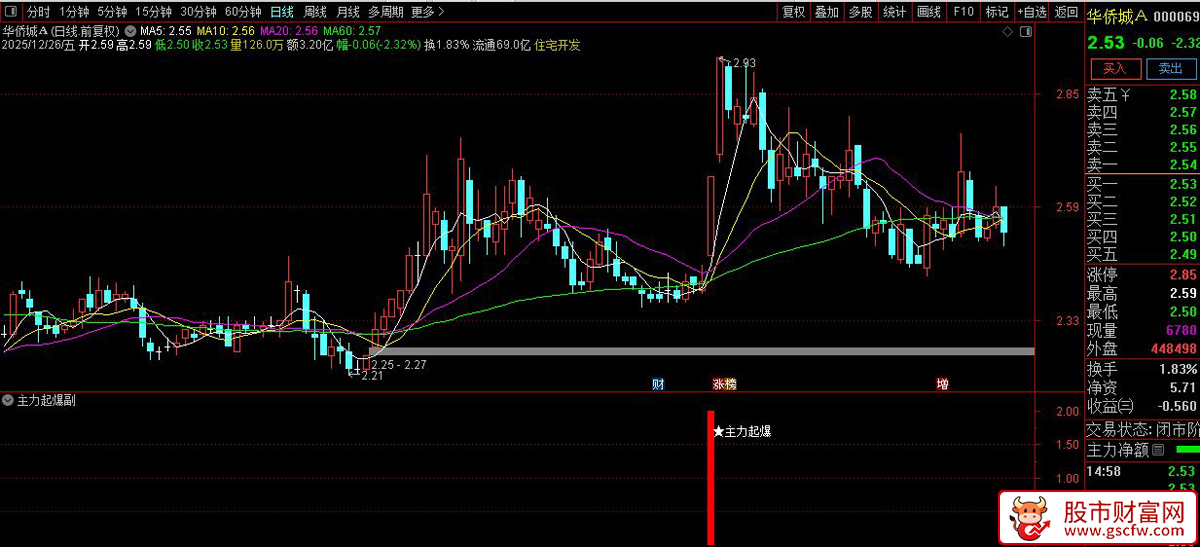
Task: Click the 卖三 price 2.56 row
Action: click(1142, 130)
